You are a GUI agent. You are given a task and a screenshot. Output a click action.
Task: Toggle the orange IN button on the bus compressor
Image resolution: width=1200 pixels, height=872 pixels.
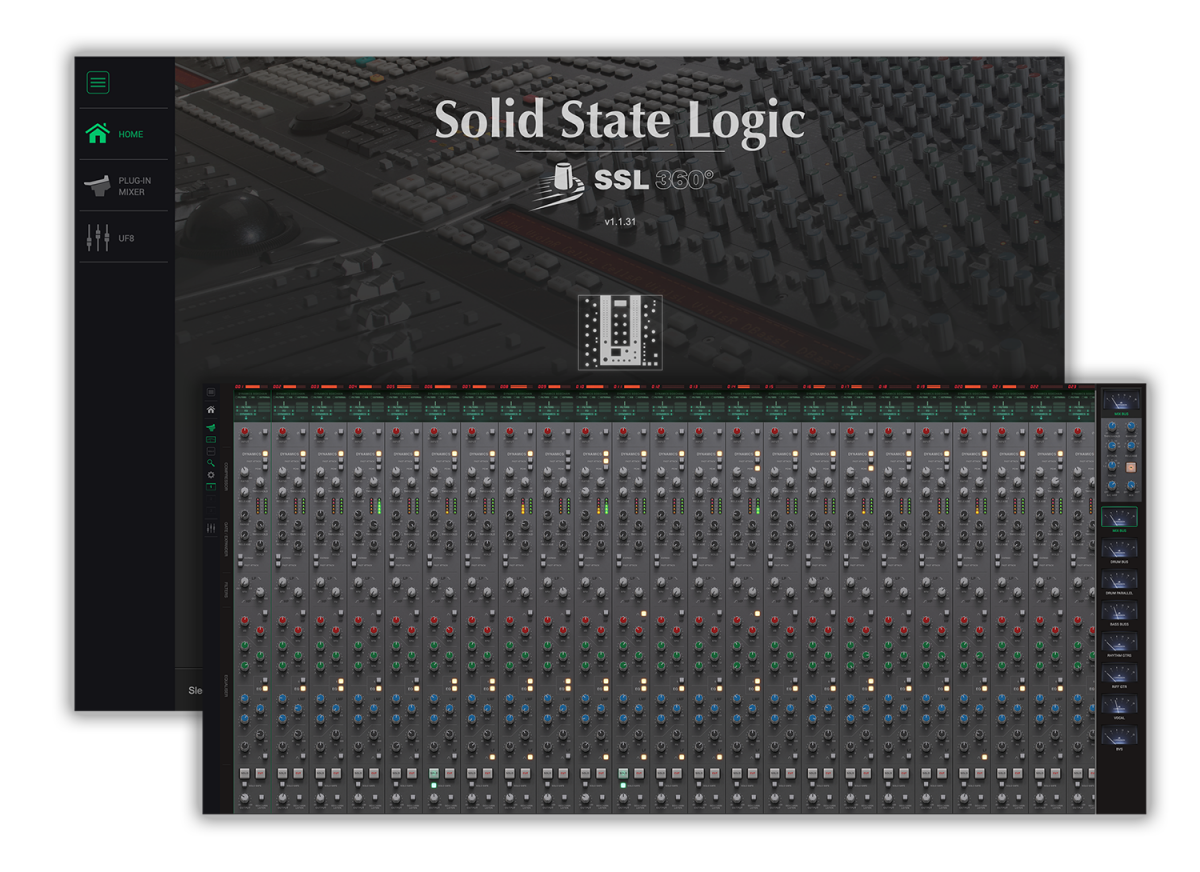coord(1131,467)
